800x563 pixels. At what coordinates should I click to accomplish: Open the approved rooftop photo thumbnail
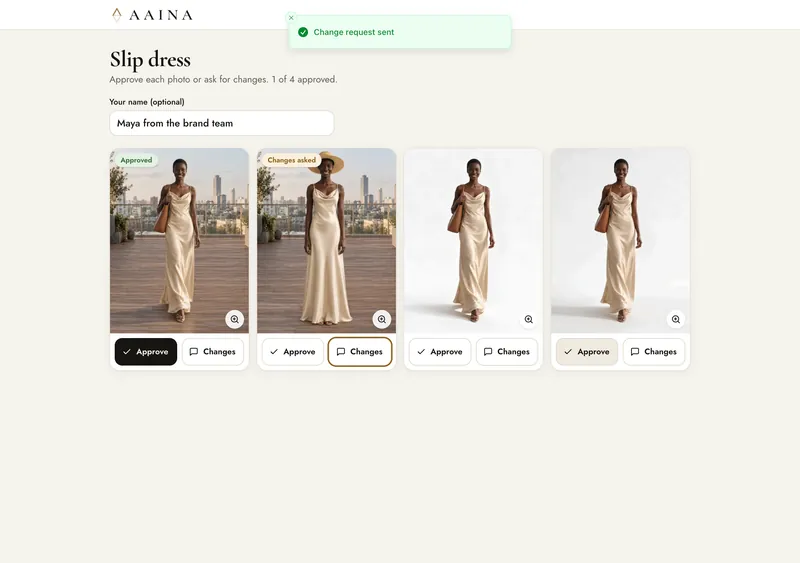coord(179,240)
